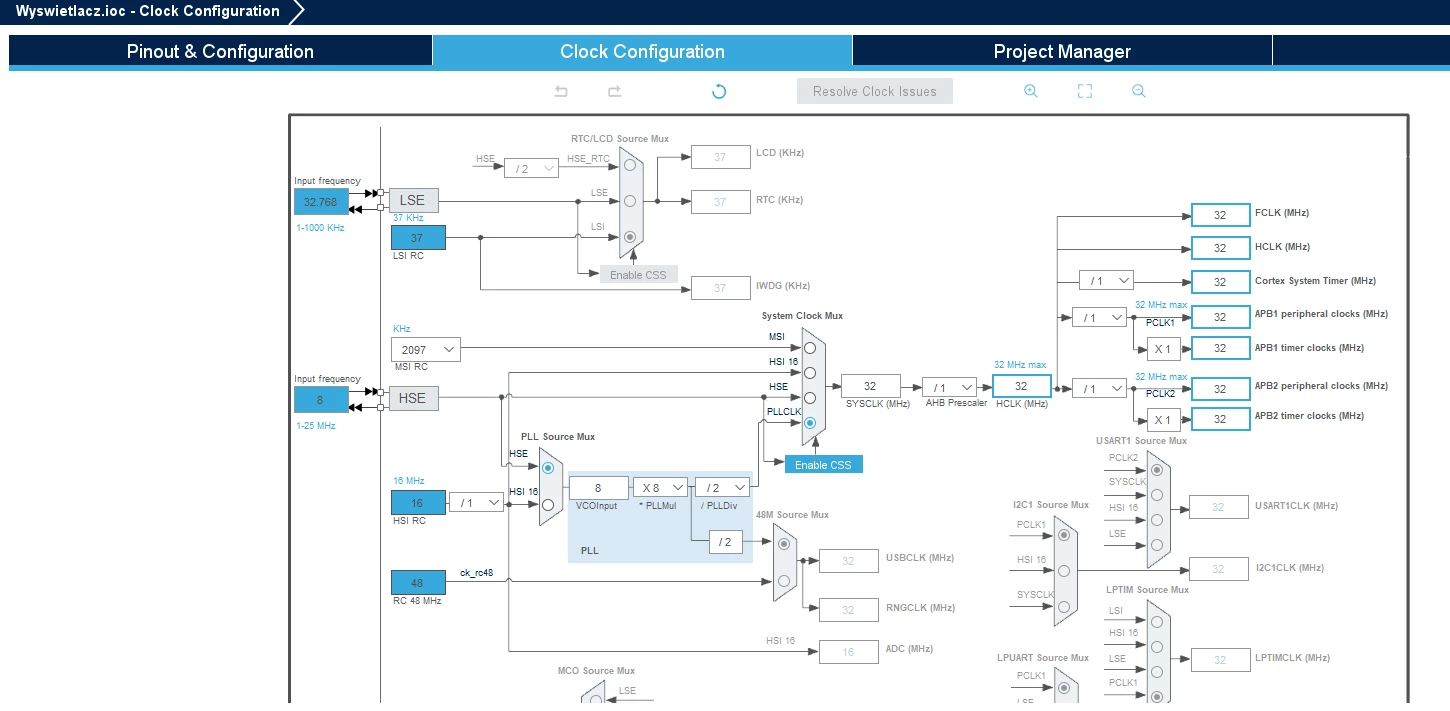Screen dimensions: 1450x711
Task: Click the LPTIMCLK (MHz) value box
Action: tap(1220, 660)
